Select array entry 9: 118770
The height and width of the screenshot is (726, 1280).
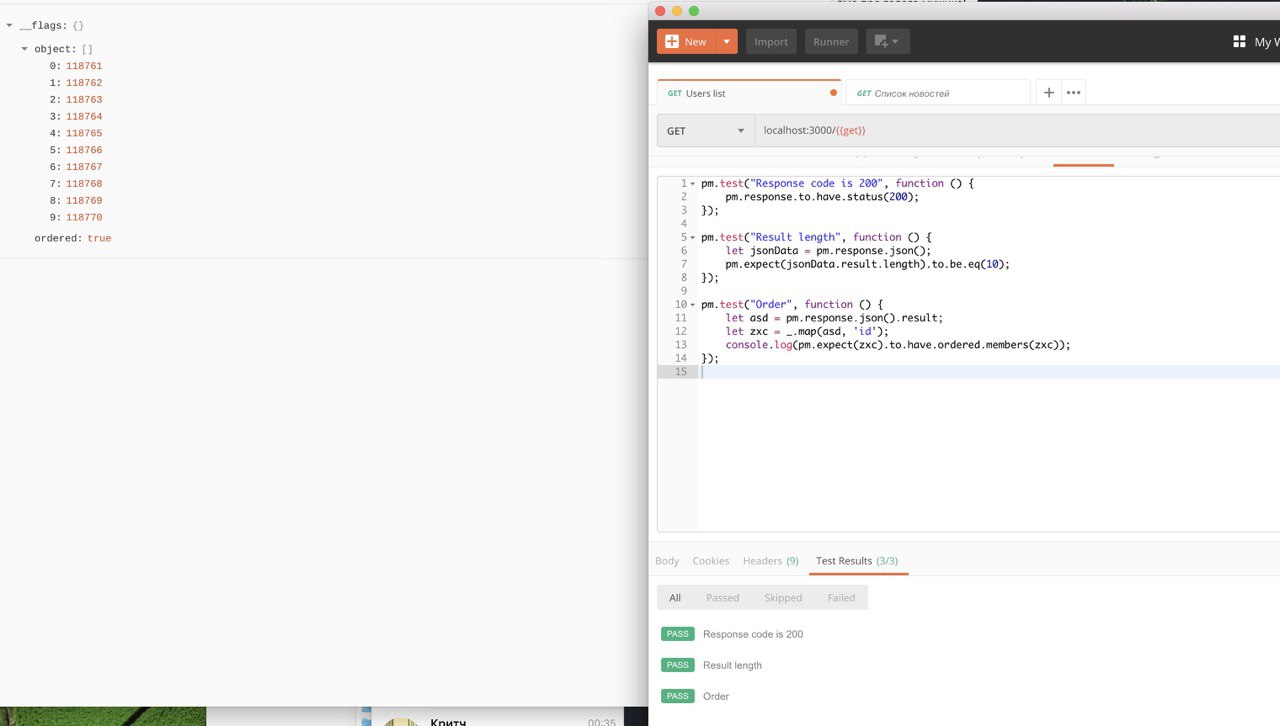[76, 217]
